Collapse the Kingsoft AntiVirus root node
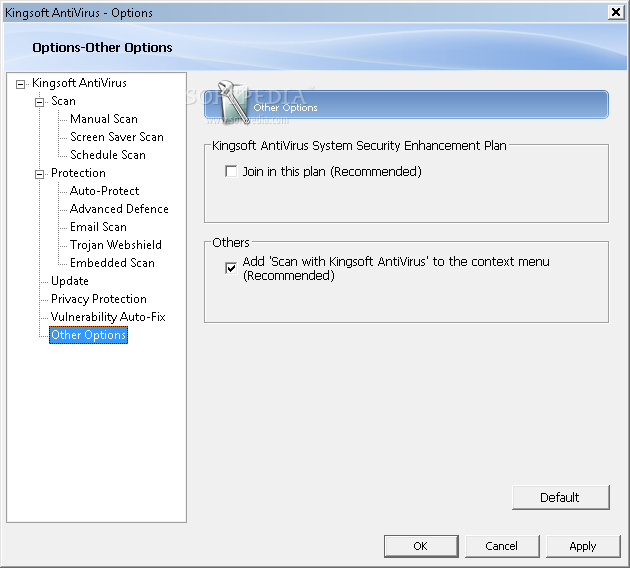The width and height of the screenshot is (630, 568). pos(20,84)
